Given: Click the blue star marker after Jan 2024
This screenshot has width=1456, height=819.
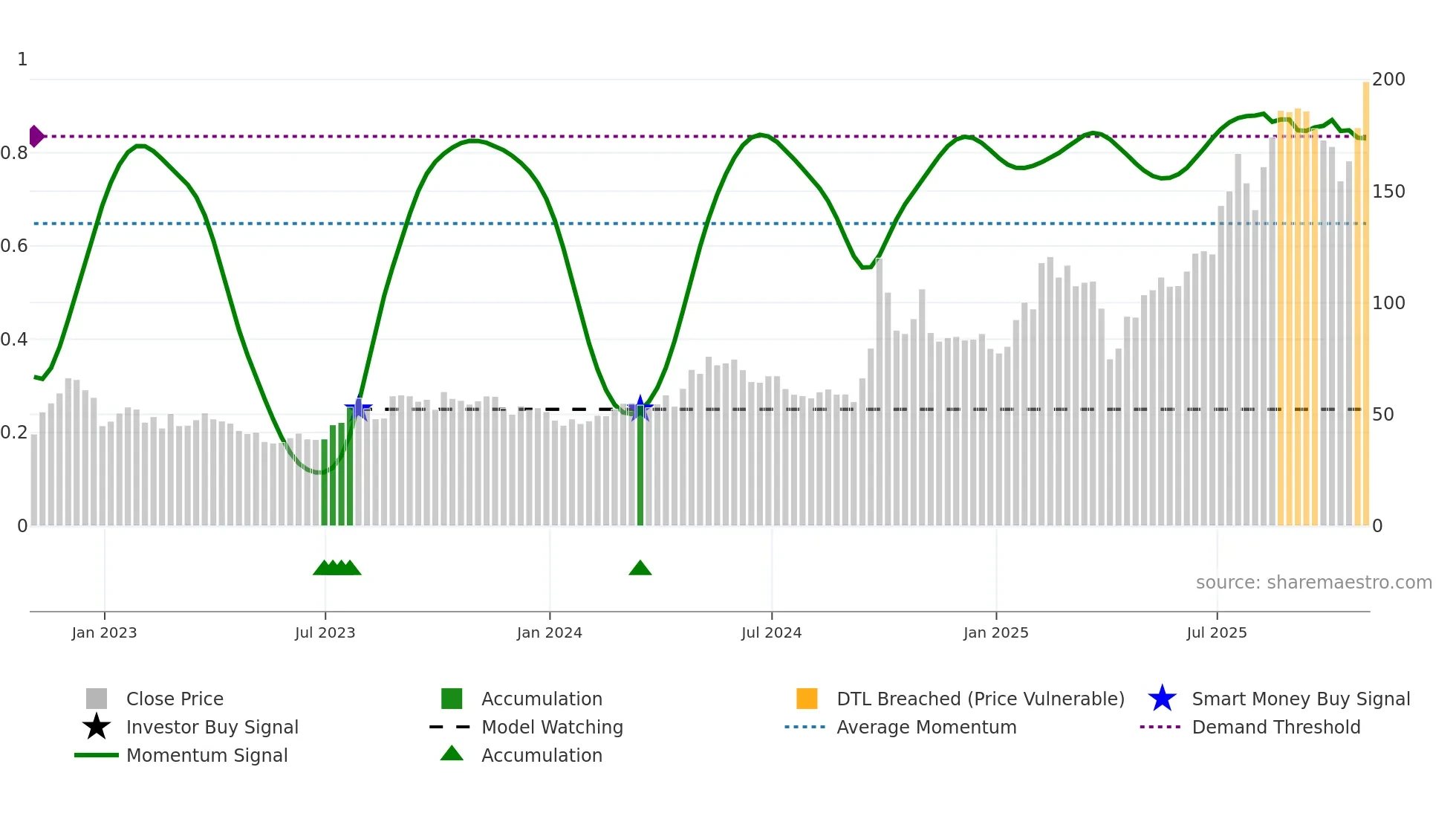Looking at the screenshot, I should (x=640, y=409).
